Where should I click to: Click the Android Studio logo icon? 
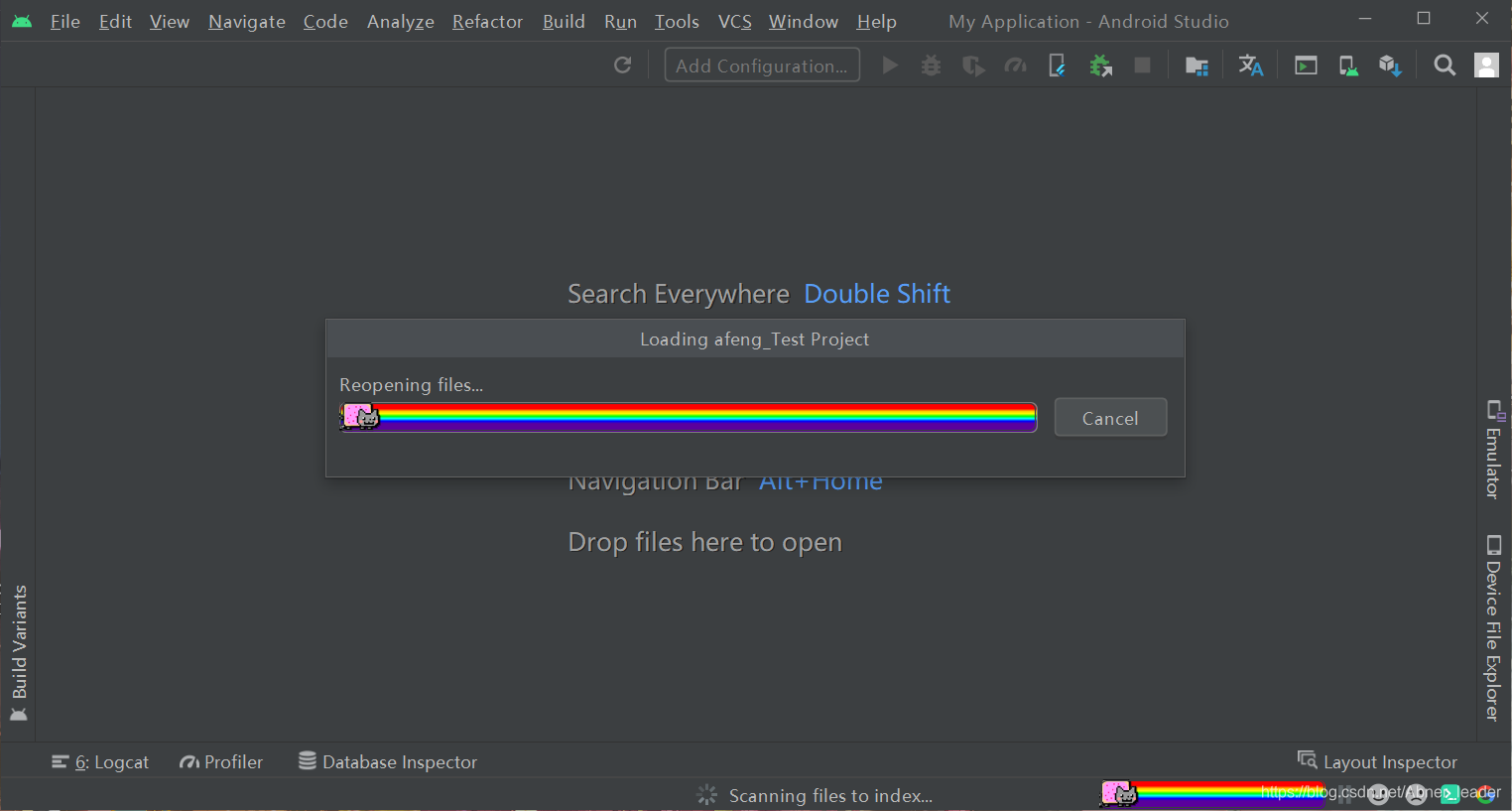coord(21,21)
